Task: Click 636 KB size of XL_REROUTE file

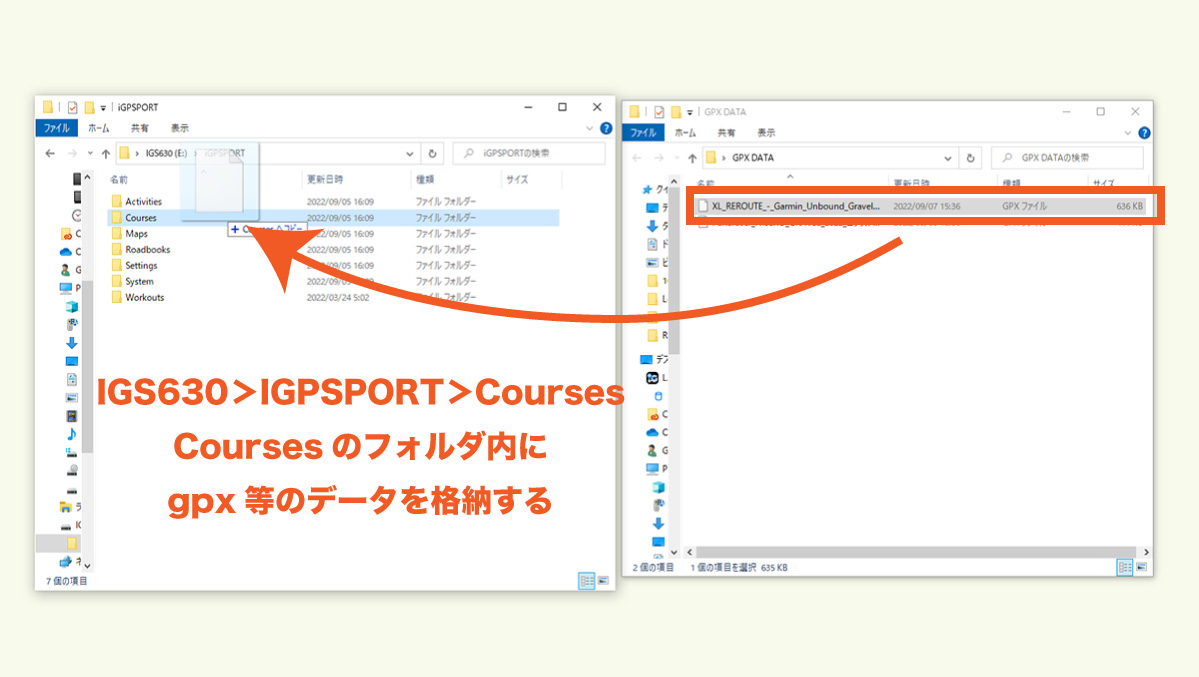Action: coord(1129,206)
